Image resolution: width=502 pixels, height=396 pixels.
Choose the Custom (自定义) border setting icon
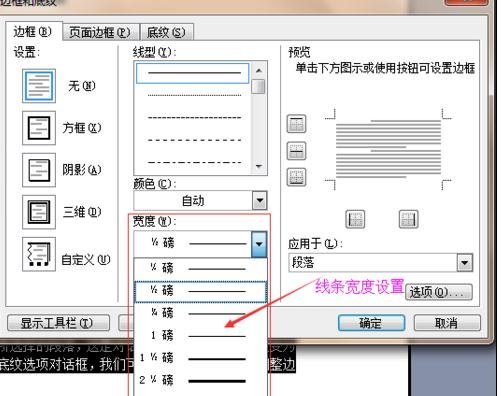pyautogui.click(x=39, y=254)
